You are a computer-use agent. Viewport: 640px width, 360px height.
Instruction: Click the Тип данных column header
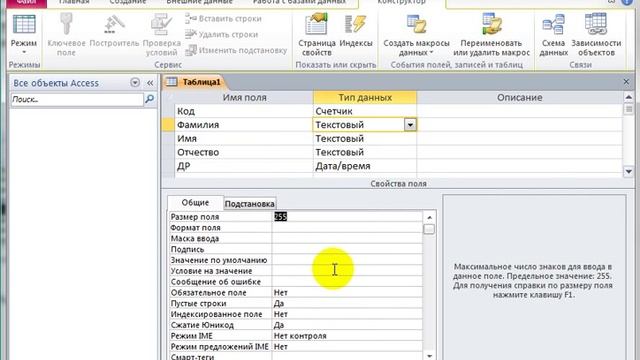[365, 98]
